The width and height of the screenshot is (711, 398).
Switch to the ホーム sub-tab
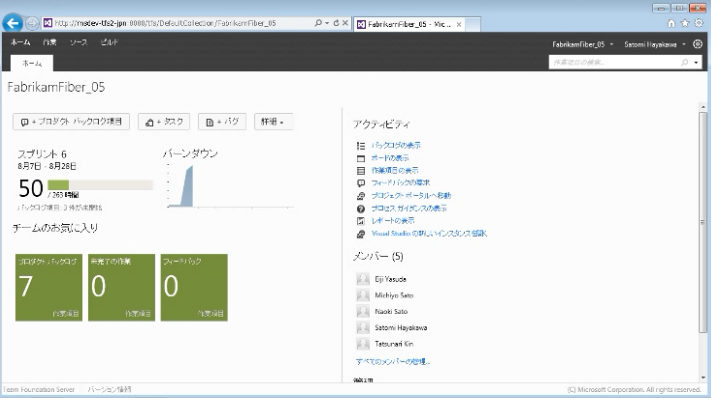(32, 63)
